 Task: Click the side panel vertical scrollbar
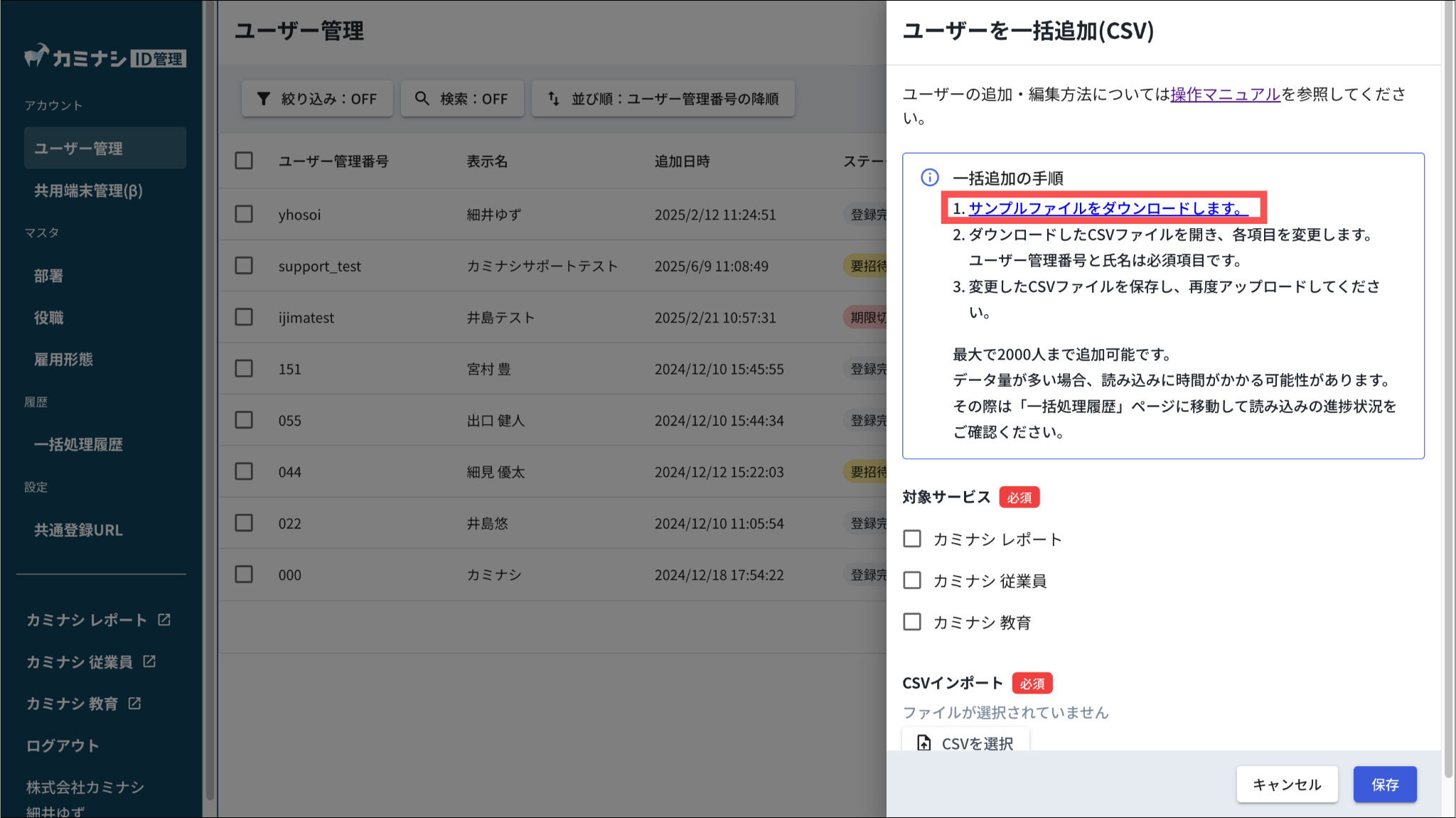[1449, 389]
